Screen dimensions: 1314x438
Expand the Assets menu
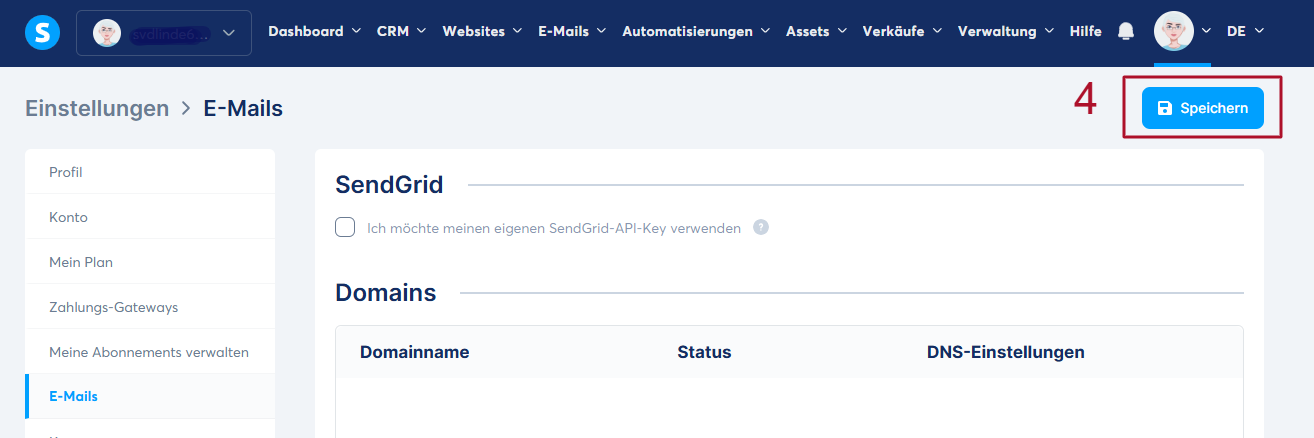[x=816, y=32]
